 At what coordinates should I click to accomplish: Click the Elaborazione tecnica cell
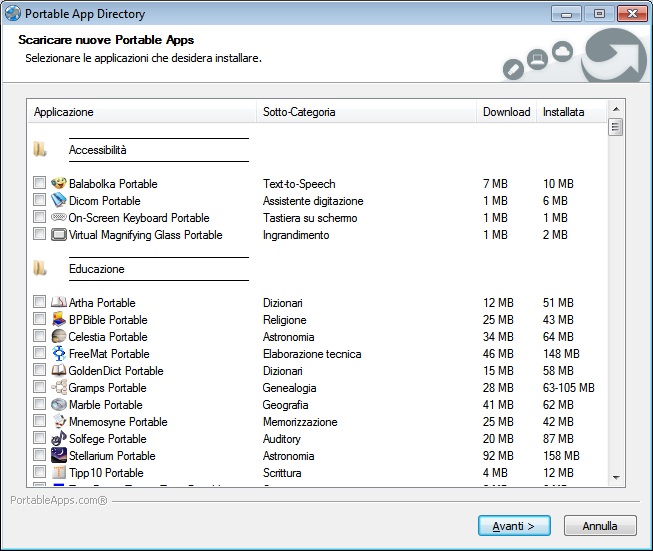click(312, 354)
